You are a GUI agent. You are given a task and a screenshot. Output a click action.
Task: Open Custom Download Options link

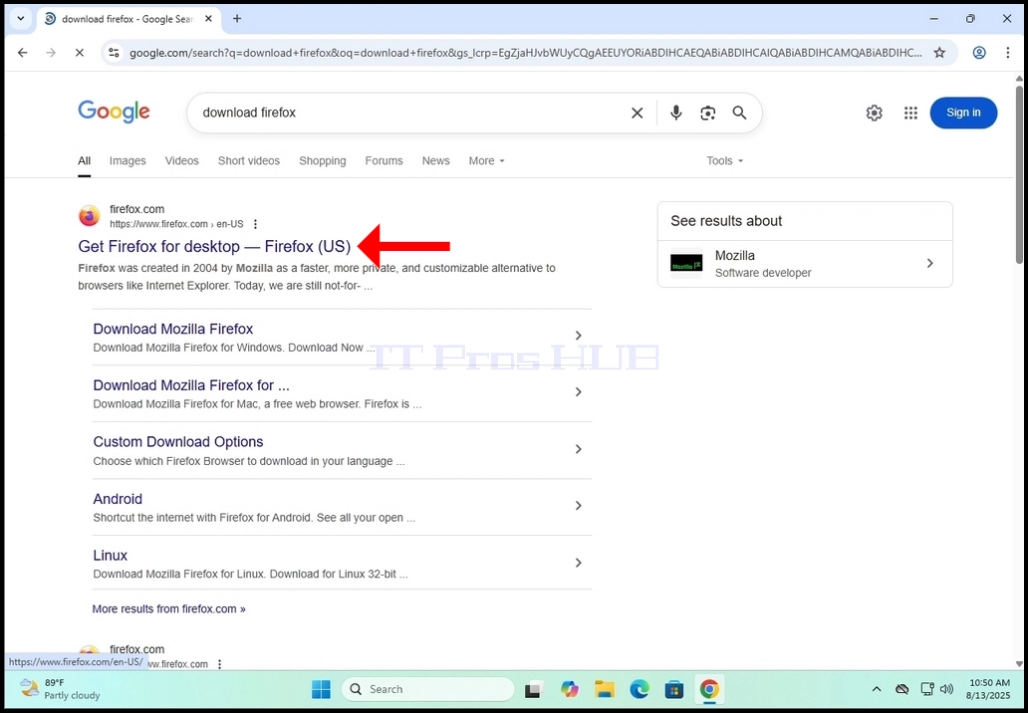tap(178, 442)
